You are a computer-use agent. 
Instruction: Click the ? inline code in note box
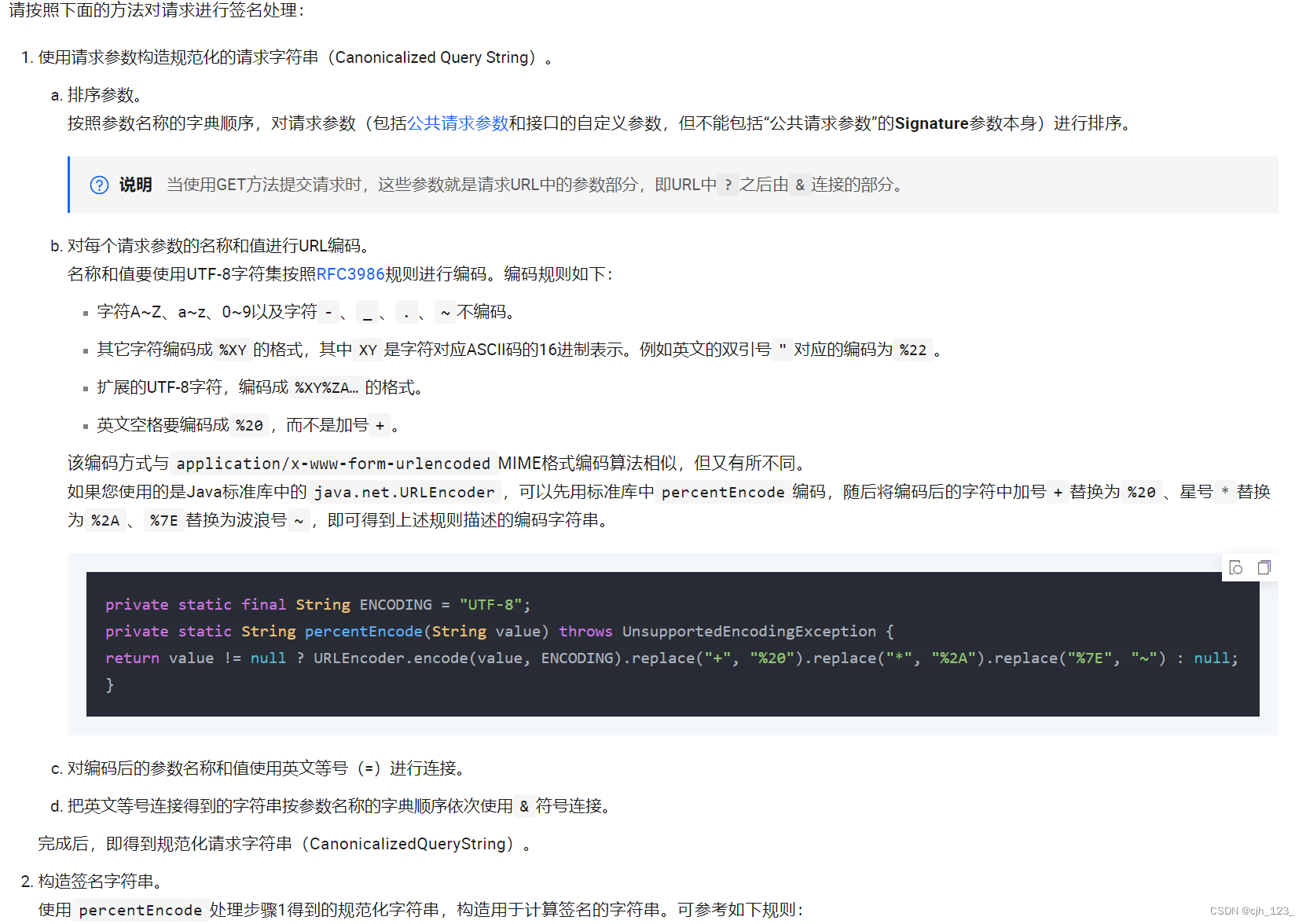coord(728,185)
